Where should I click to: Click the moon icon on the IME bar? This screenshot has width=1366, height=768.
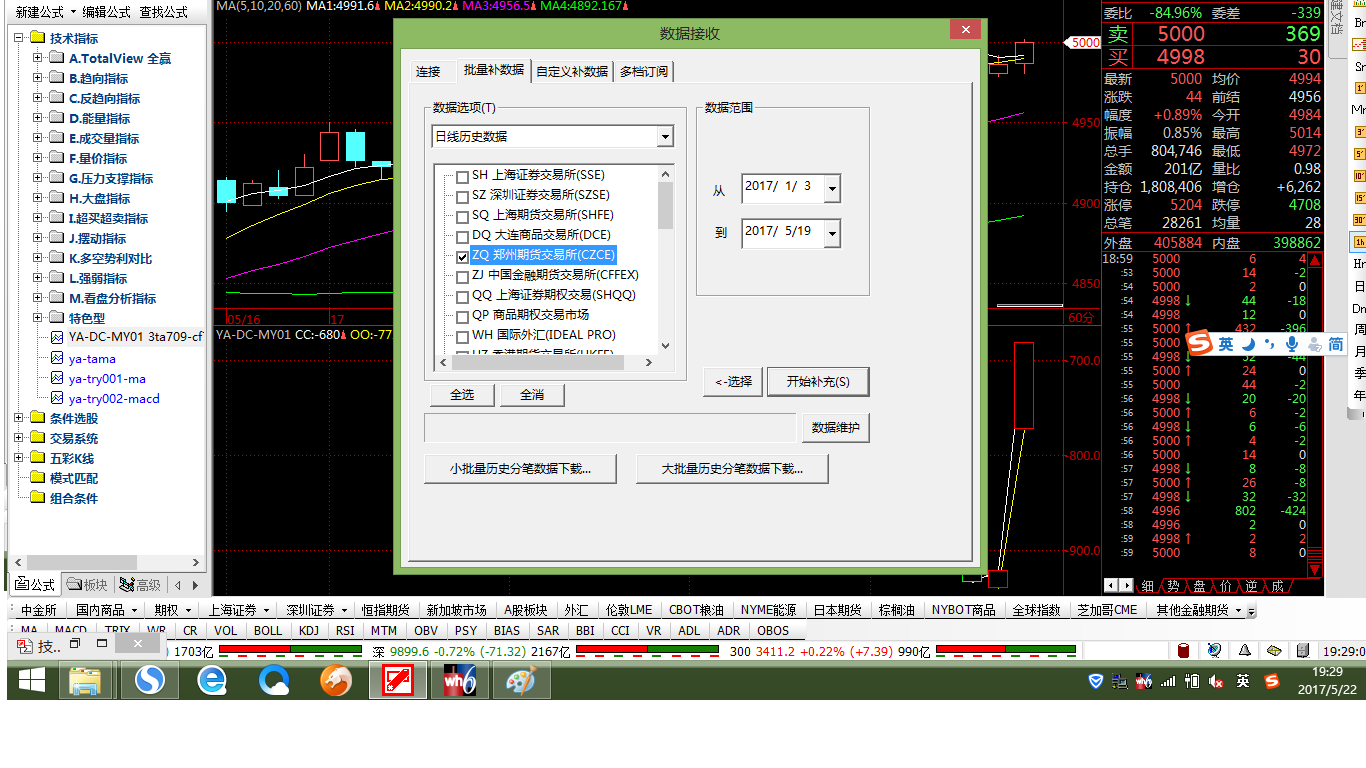pos(1249,344)
